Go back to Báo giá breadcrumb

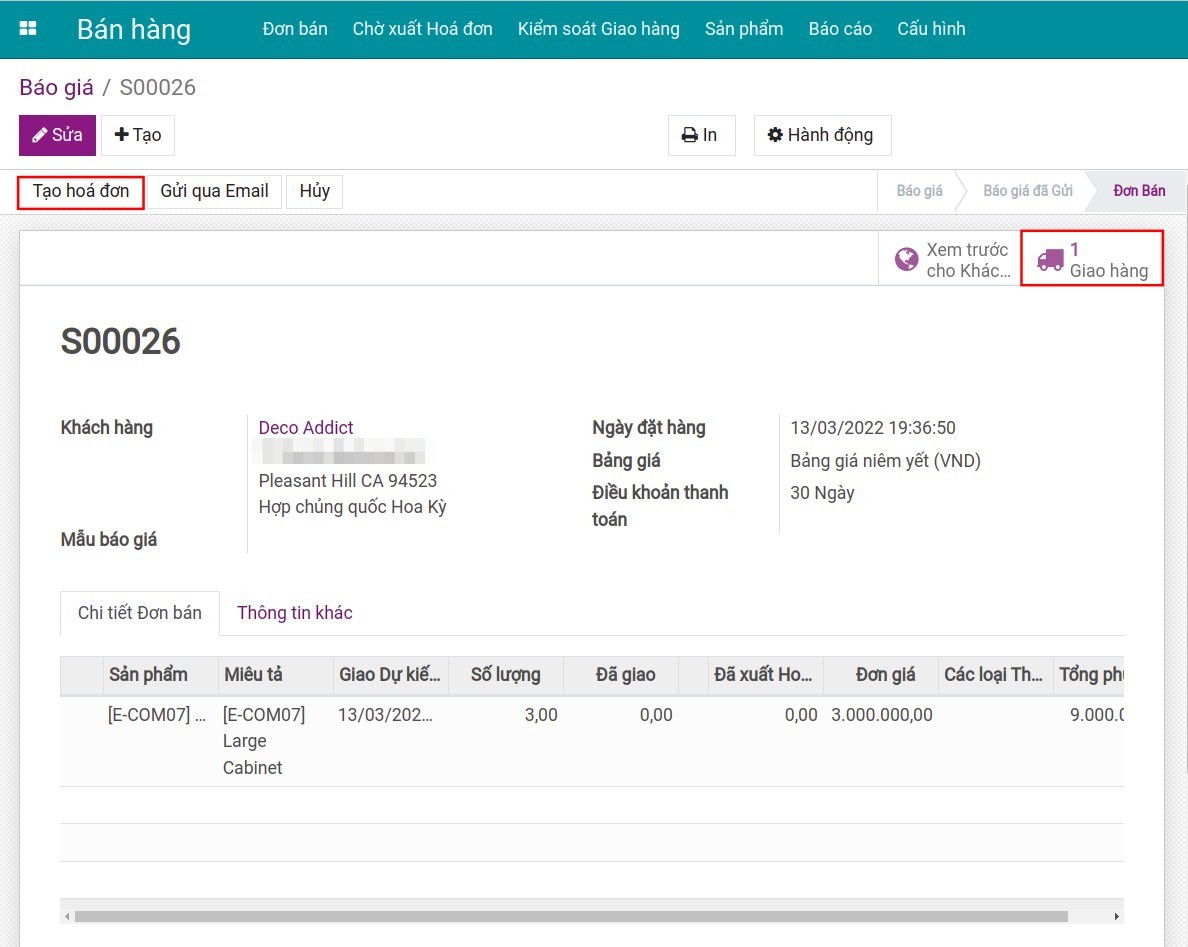(x=57, y=87)
